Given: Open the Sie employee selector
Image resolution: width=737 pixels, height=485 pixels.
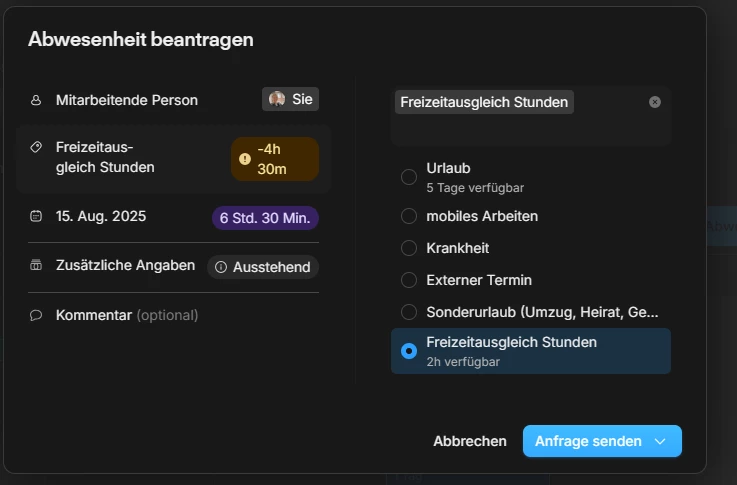Looking at the screenshot, I should coord(291,100).
